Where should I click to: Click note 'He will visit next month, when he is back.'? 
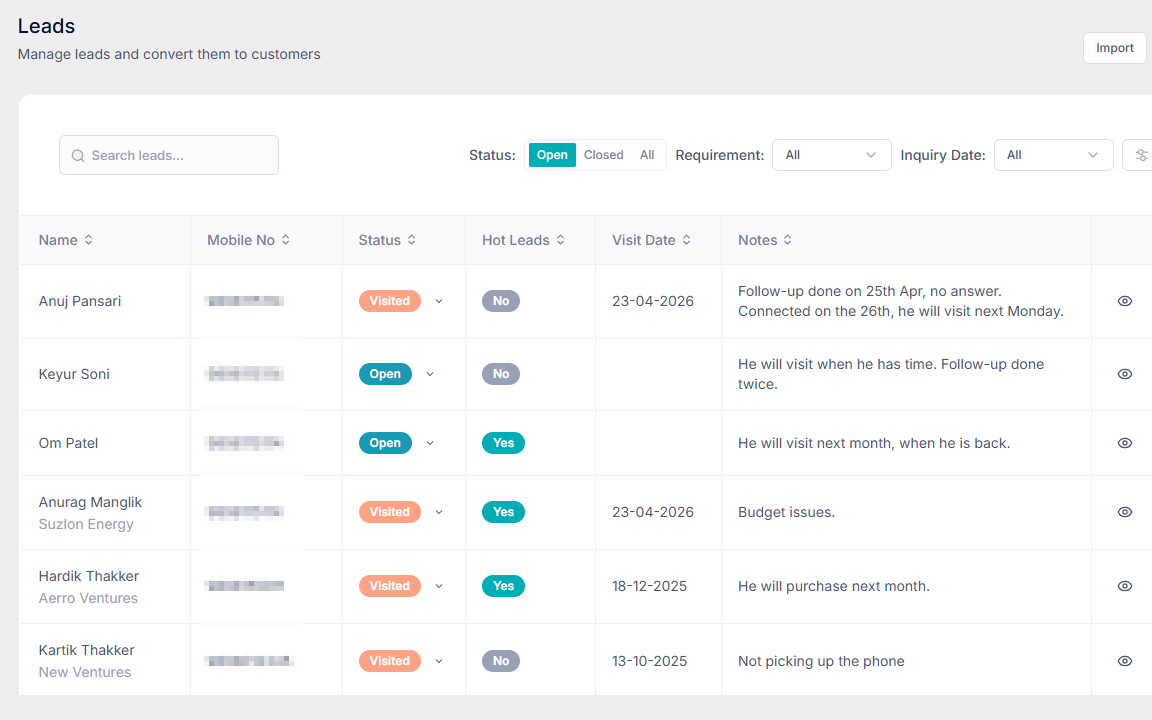pos(874,444)
